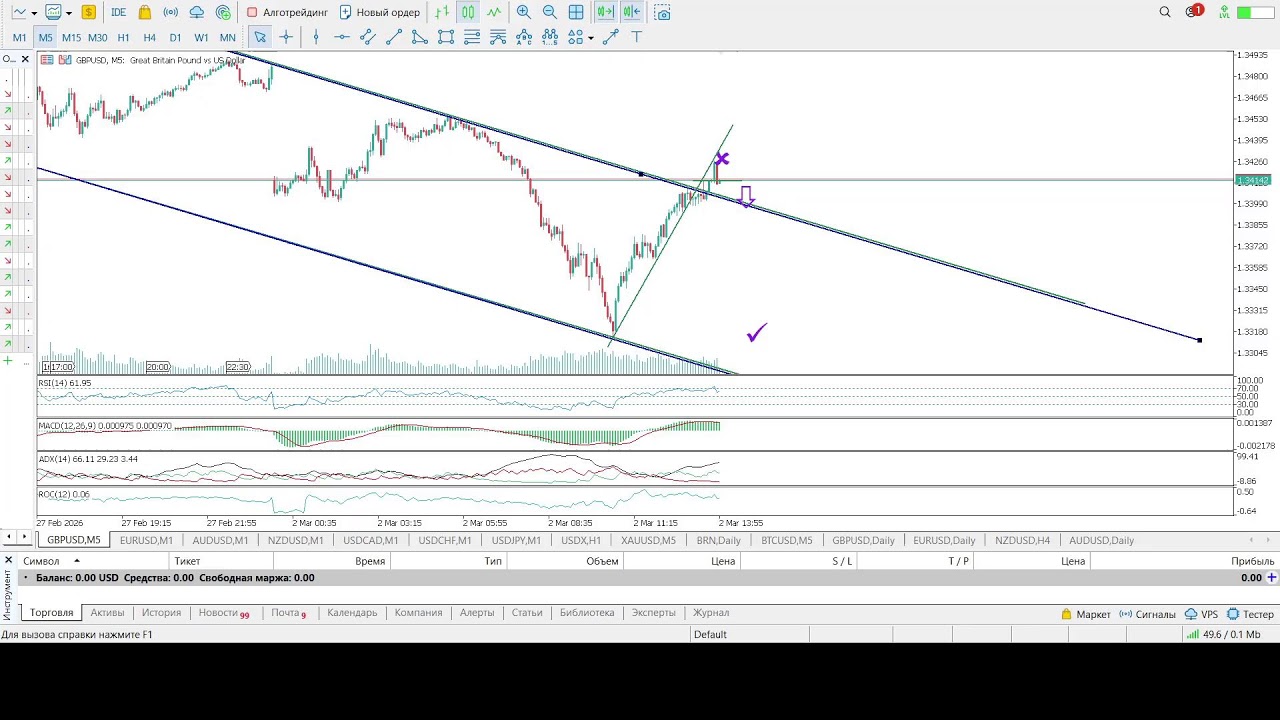The width and height of the screenshot is (1280, 720).
Task: Open the Новости tab
Action: click(223, 613)
